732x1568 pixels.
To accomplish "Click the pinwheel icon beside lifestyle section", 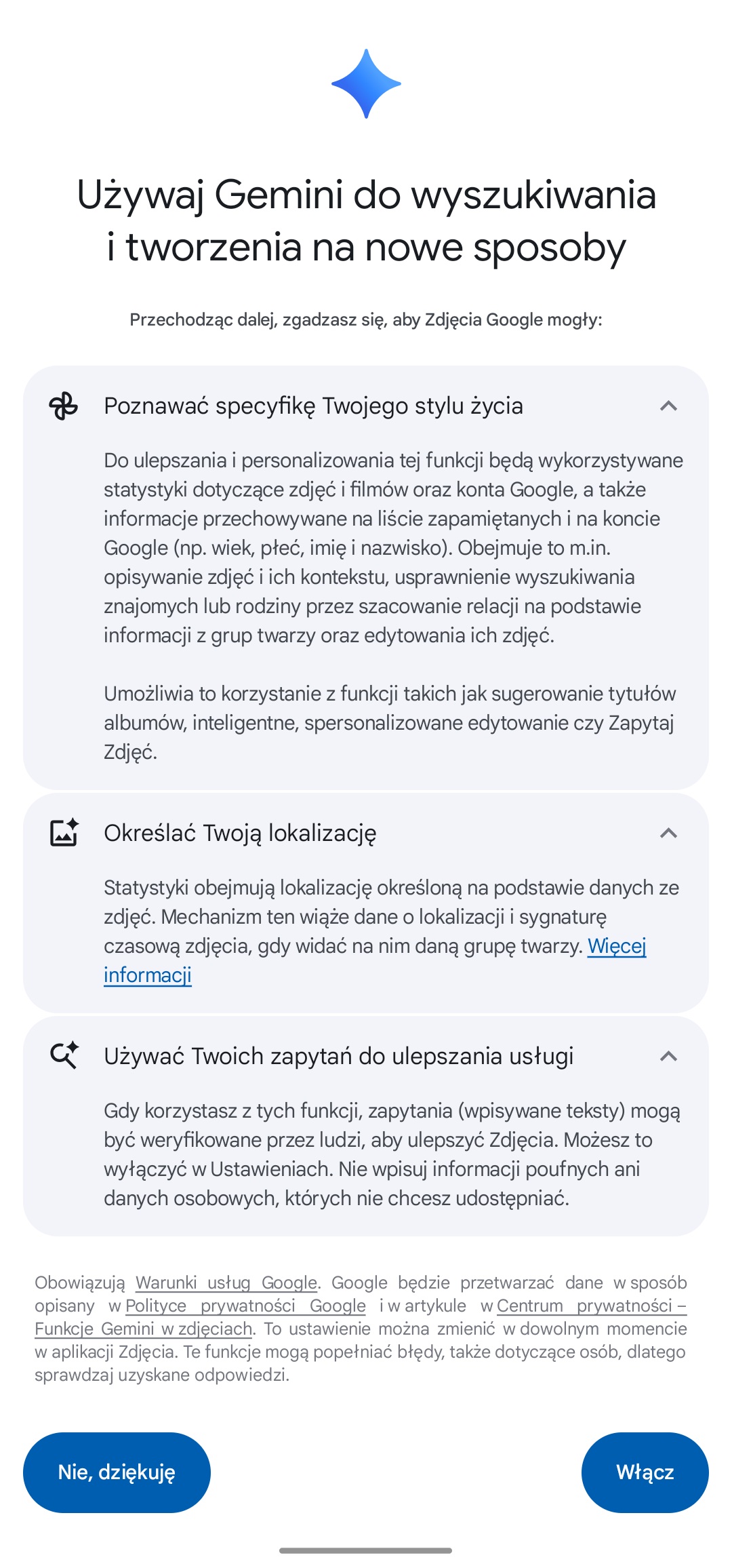I will click(x=64, y=406).
